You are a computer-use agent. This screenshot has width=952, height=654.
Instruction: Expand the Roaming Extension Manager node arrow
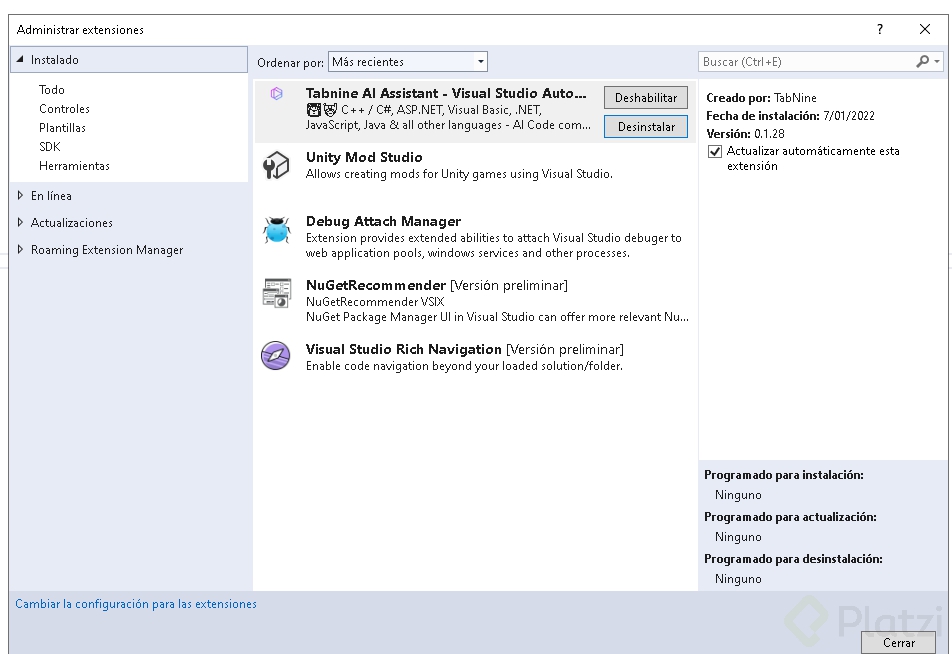[20, 249]
